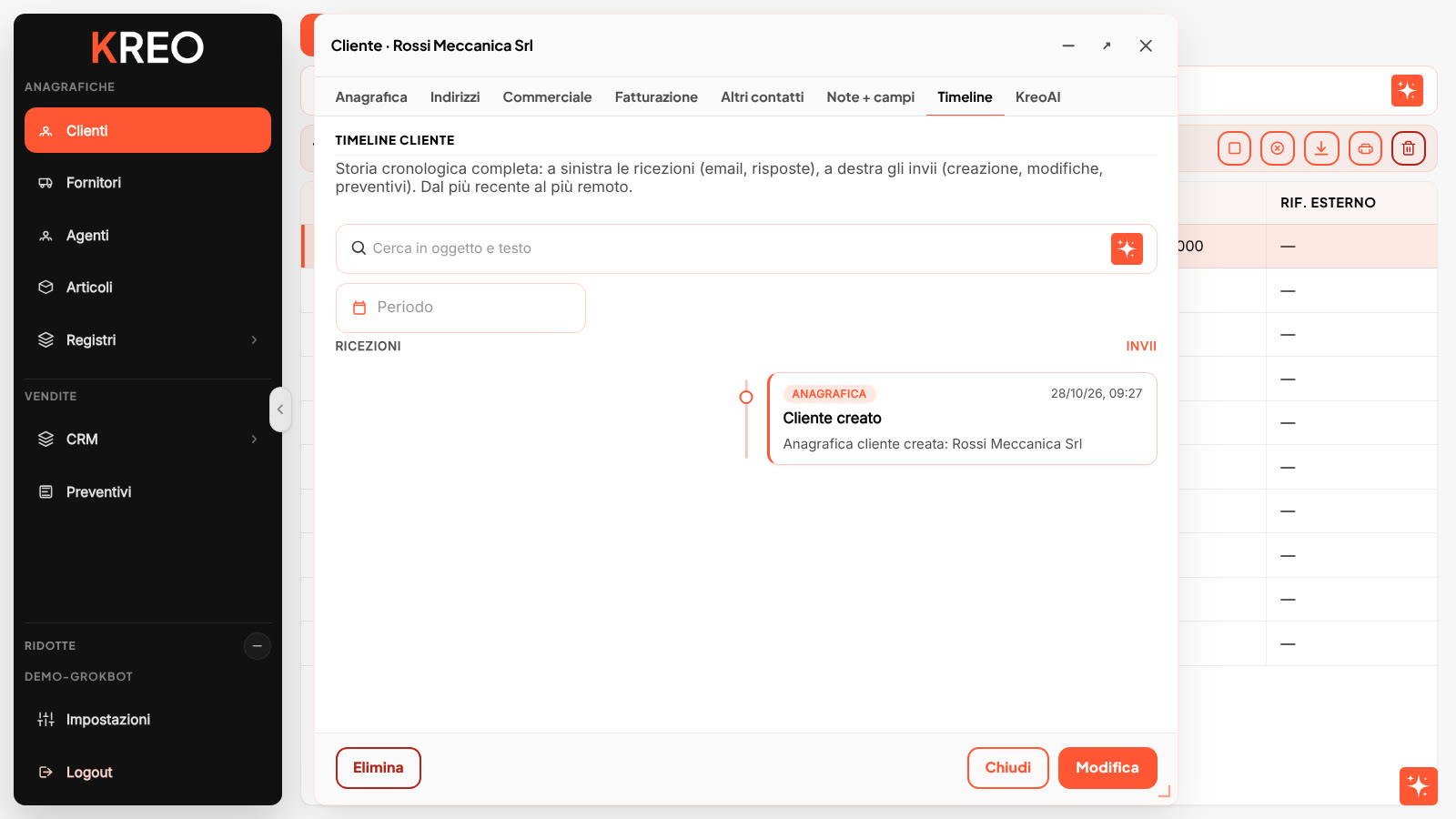Open Articoli section
Viewport: 1456px width, 819px height.
[147, 288]
